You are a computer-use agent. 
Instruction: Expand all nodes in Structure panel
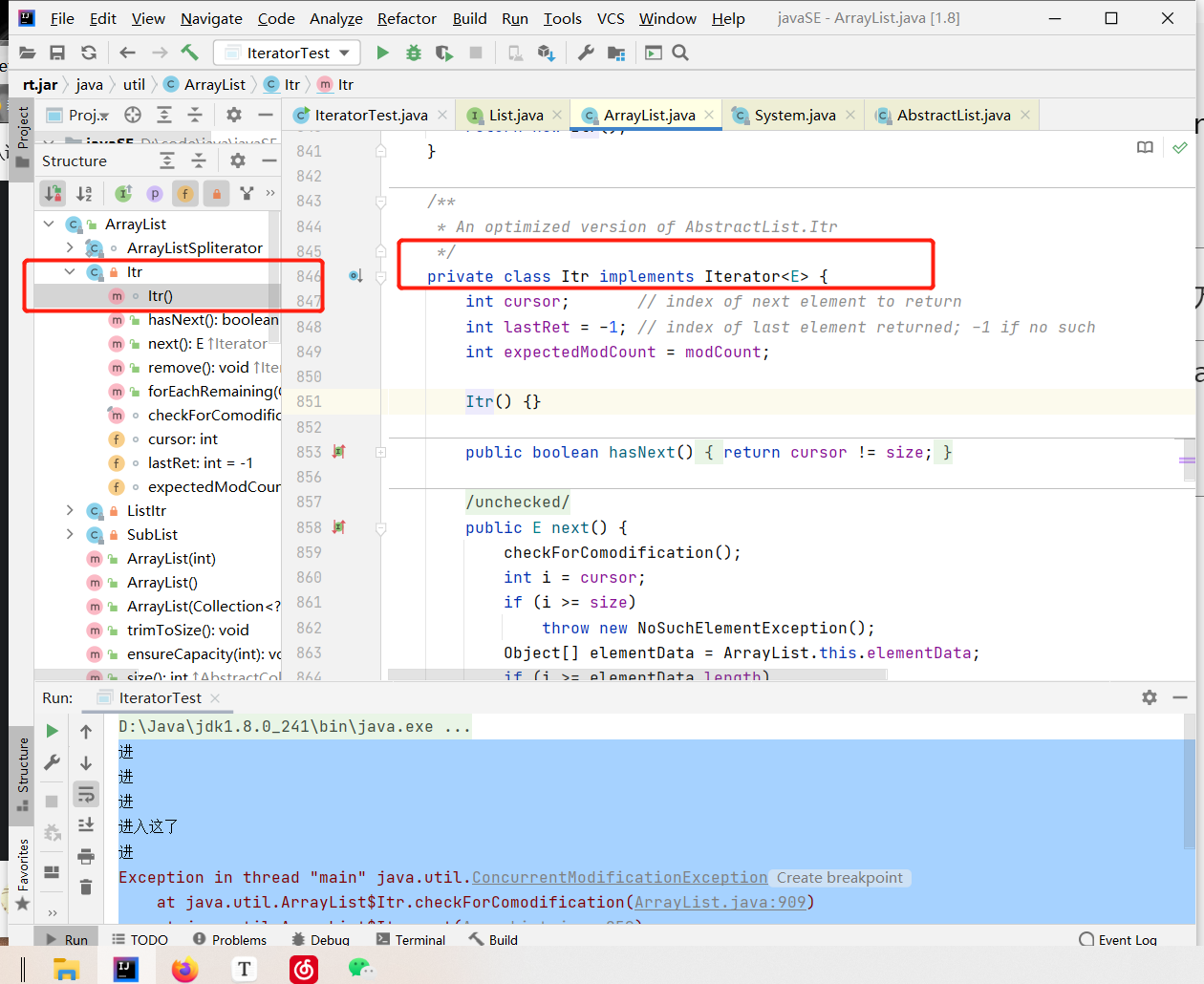(x=167, y=160)
